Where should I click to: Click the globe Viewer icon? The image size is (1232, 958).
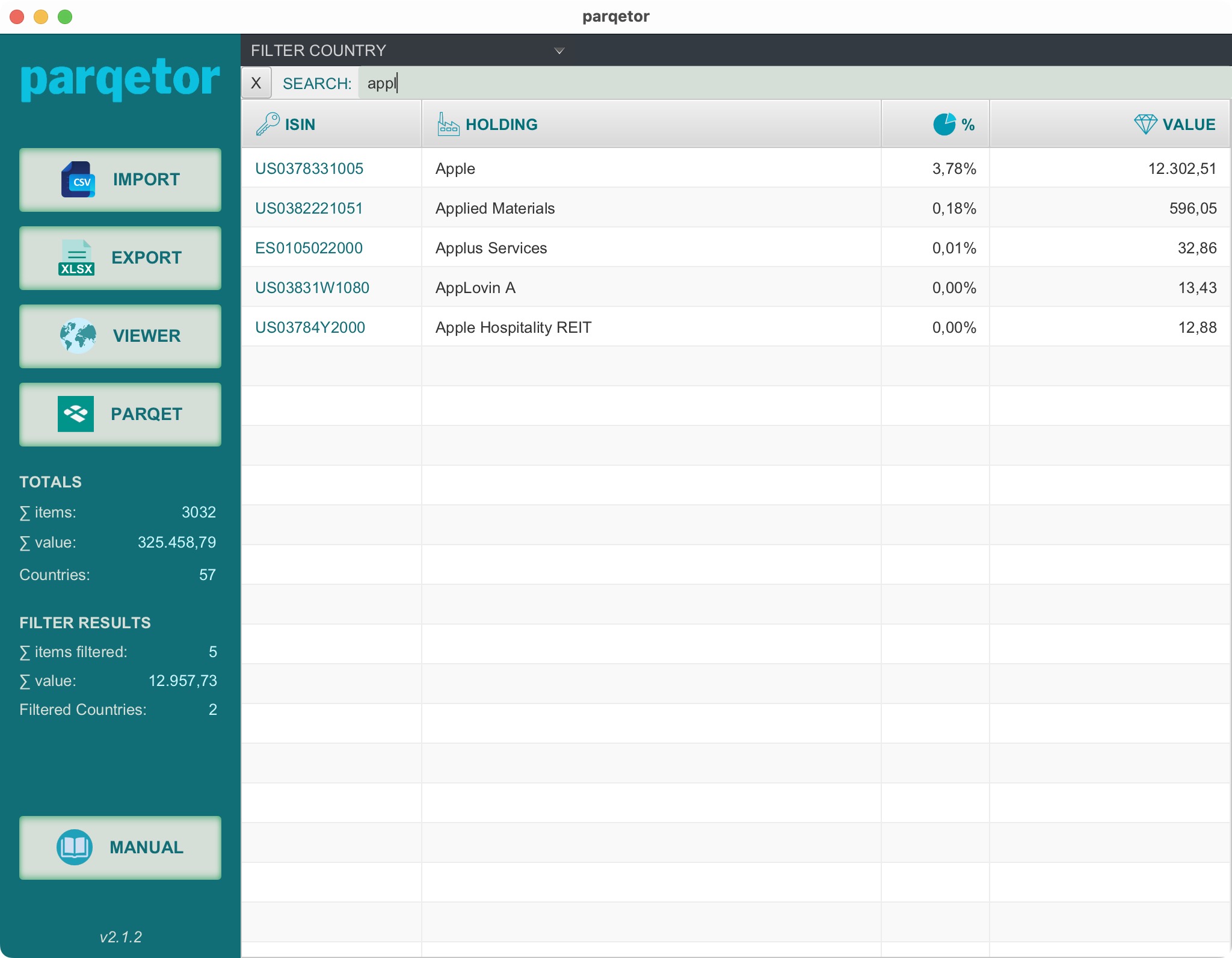pos(78,336)
